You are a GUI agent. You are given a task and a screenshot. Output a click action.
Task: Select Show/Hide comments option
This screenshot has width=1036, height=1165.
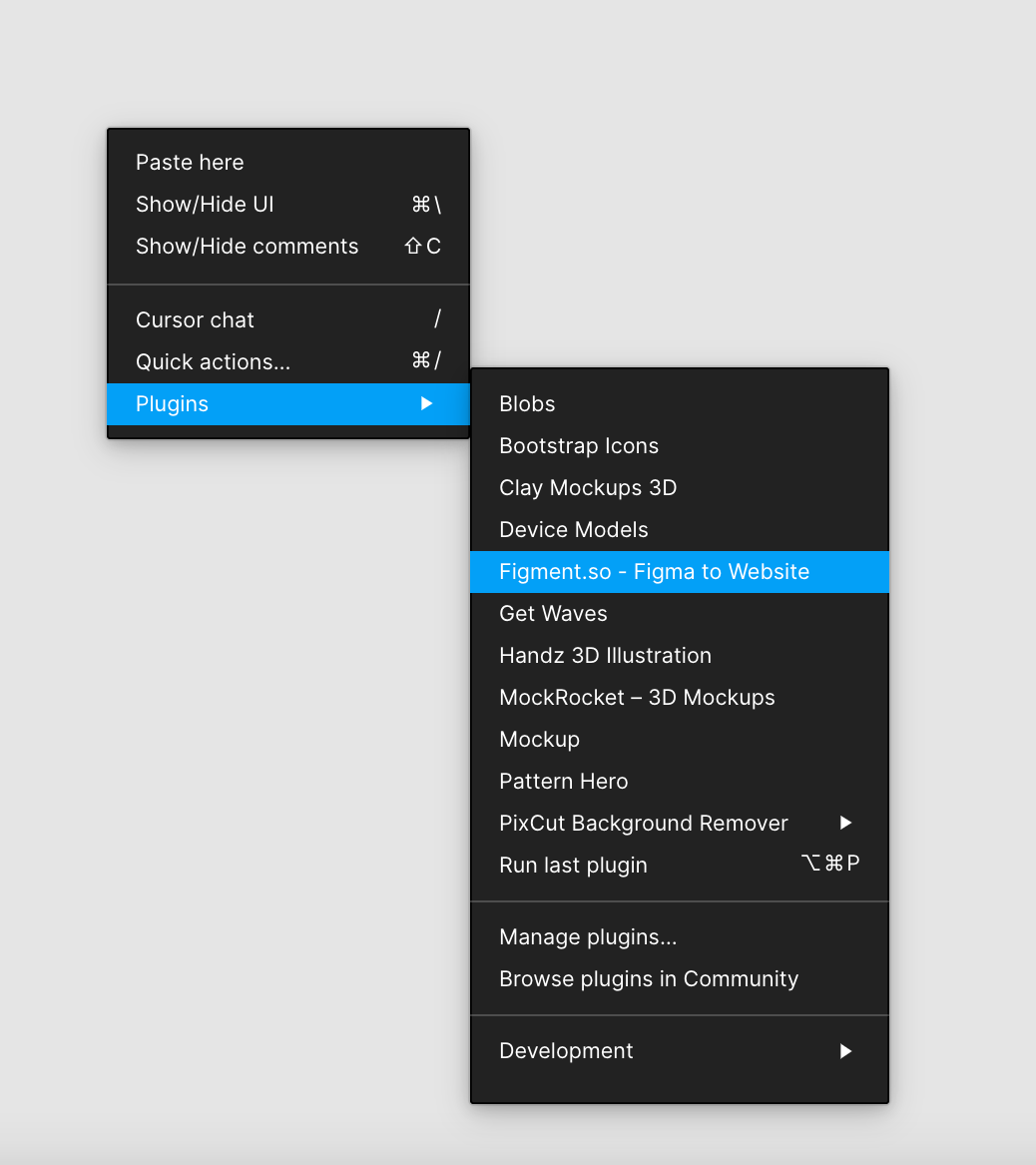288,246
